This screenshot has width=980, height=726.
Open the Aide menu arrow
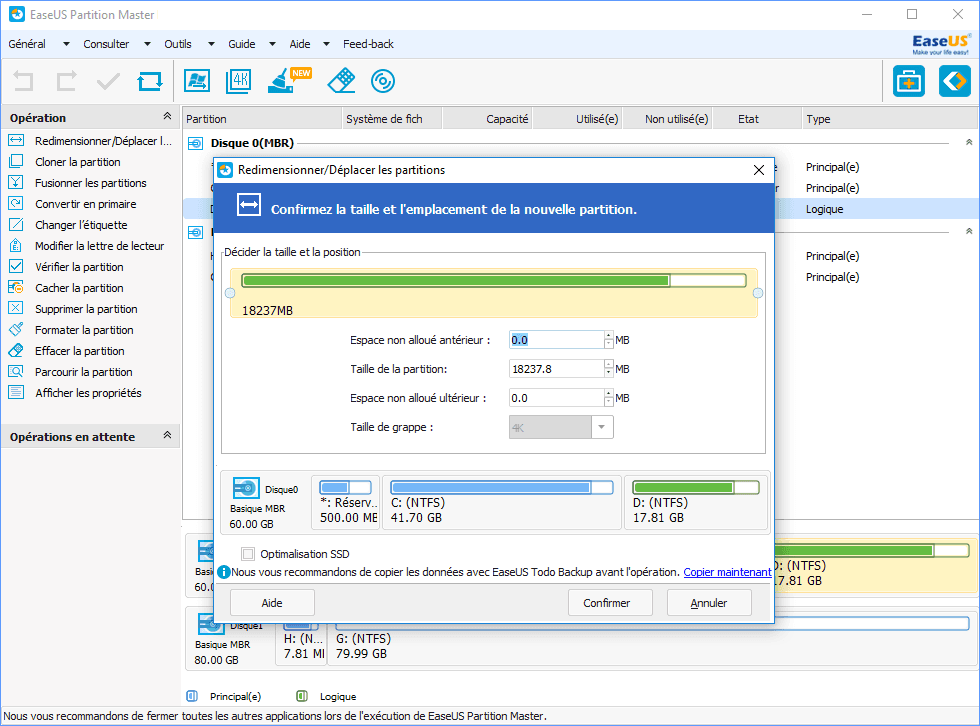(326, 44)
